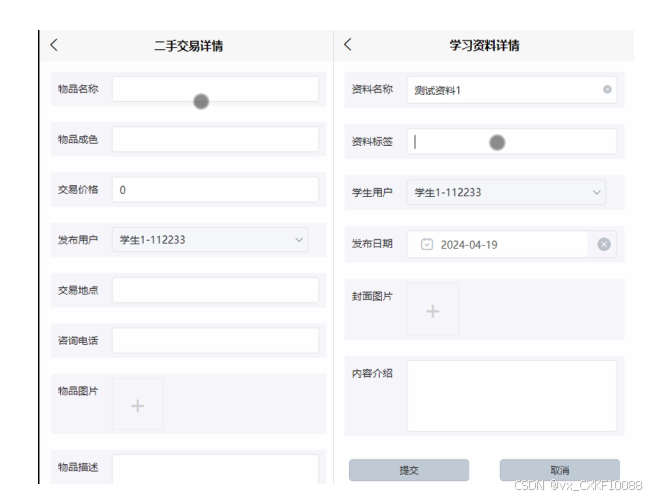Click the 物品名称 label

coord(78,89)
